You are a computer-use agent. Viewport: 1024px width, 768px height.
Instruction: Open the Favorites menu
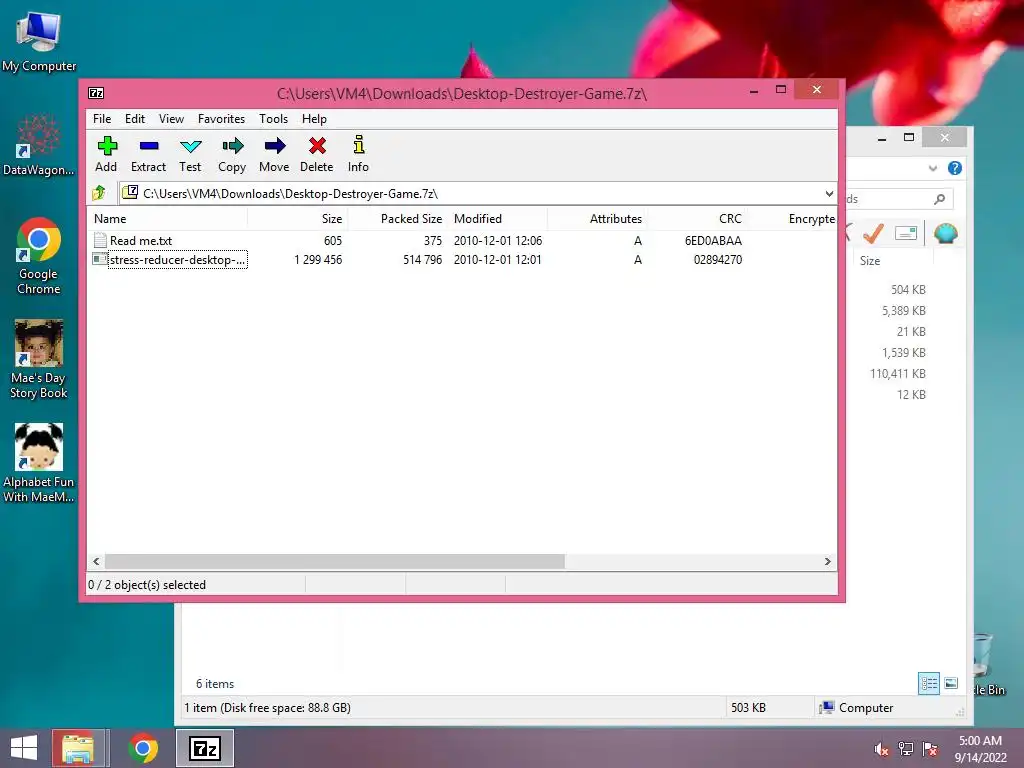pyautogui.click(x=221, y=118)
